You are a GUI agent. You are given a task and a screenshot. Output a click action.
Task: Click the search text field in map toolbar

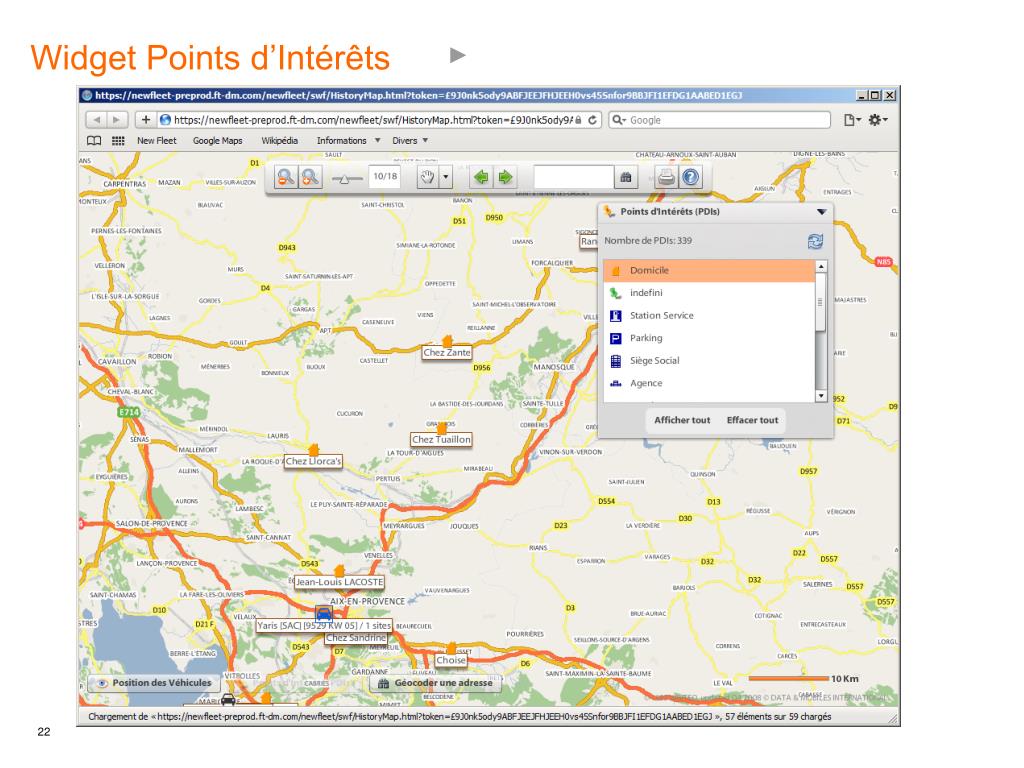click(574, 177)
